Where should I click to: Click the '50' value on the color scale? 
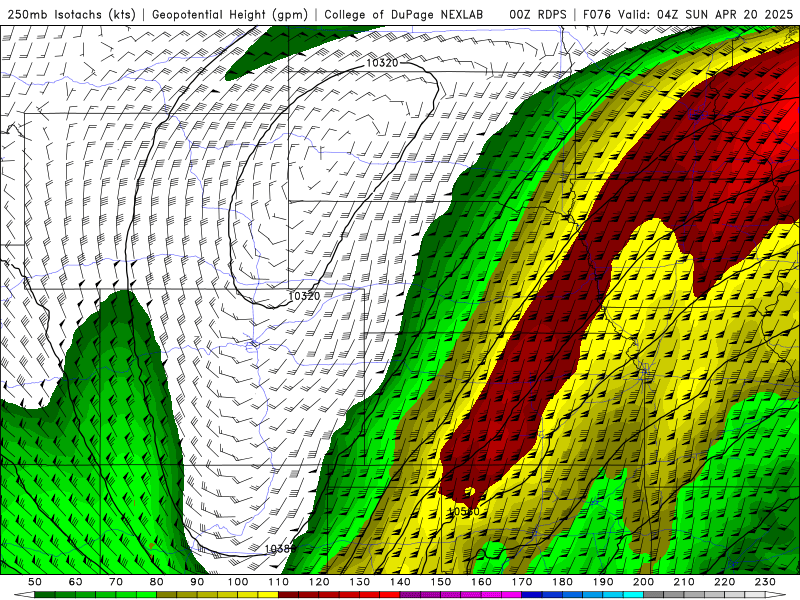pyautogui.click(x=35, y=582)
